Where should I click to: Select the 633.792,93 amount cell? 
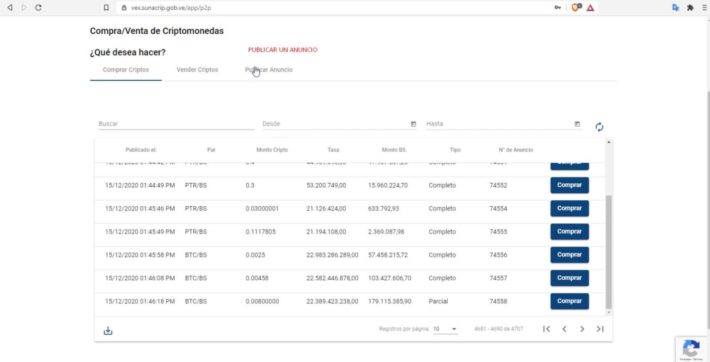coord(383,208)
